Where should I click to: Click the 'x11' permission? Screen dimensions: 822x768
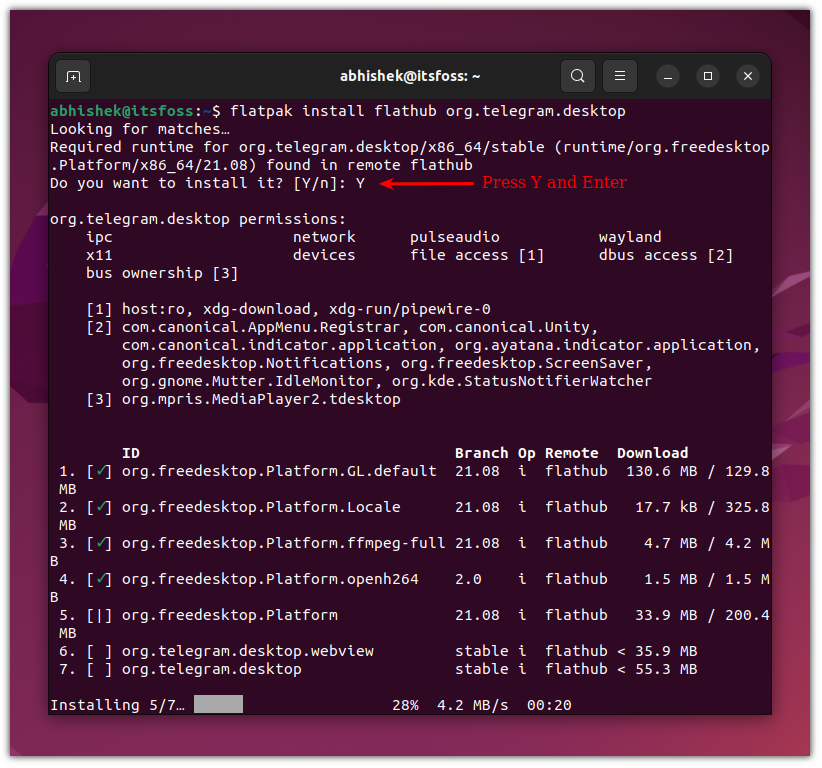tap(99, 255)
